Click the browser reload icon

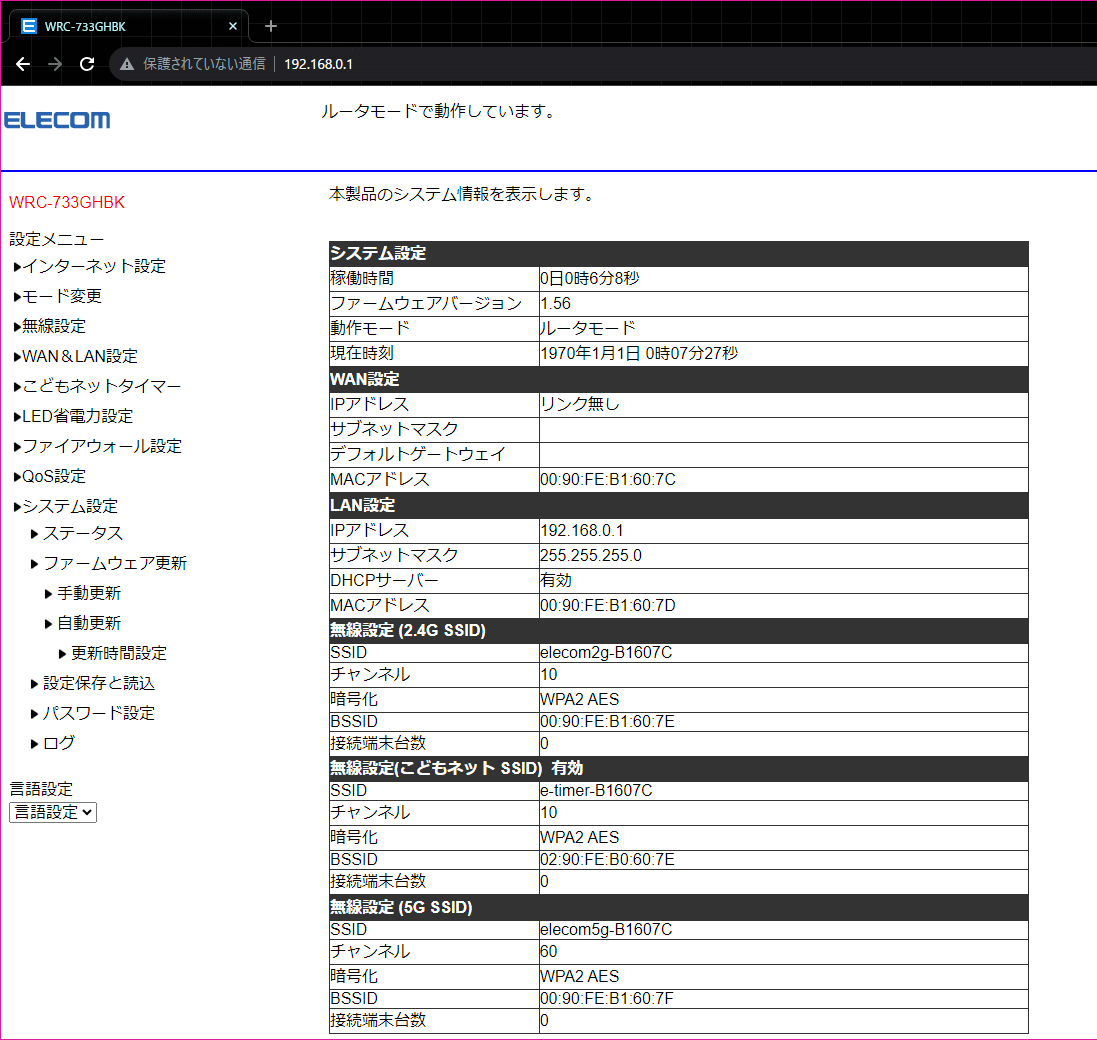pyautogui.click(x=87, y=64)
